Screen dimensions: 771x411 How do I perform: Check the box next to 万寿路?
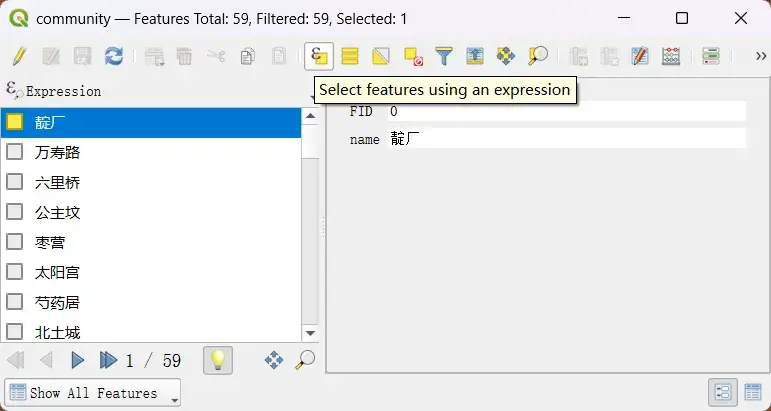tap(15, 152)
